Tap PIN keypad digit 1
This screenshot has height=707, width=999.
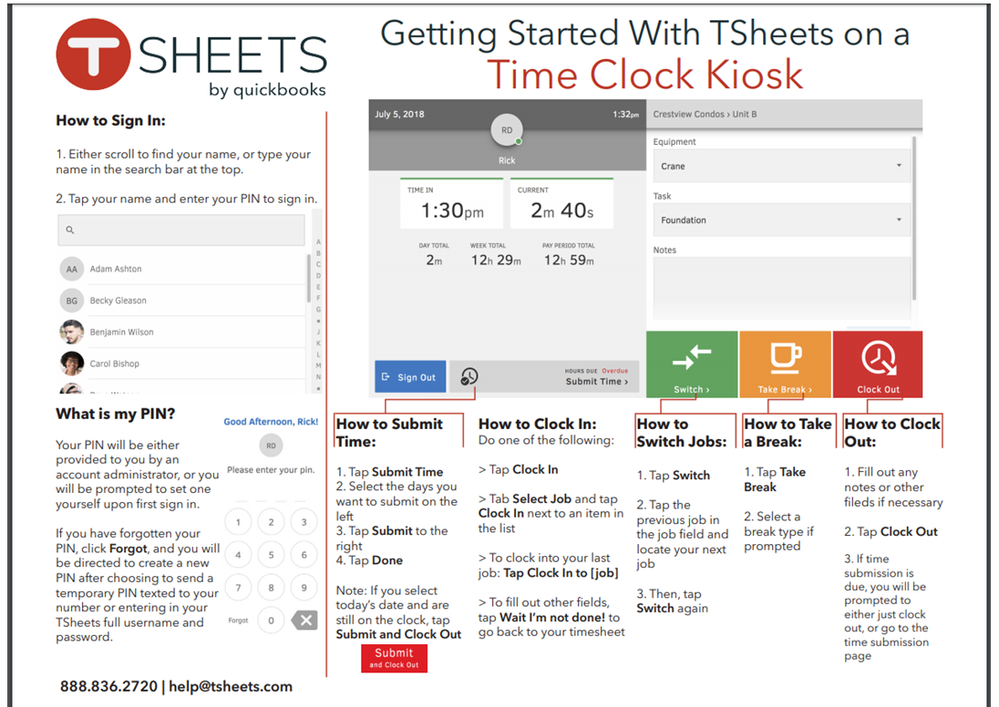tap(238, 522)
